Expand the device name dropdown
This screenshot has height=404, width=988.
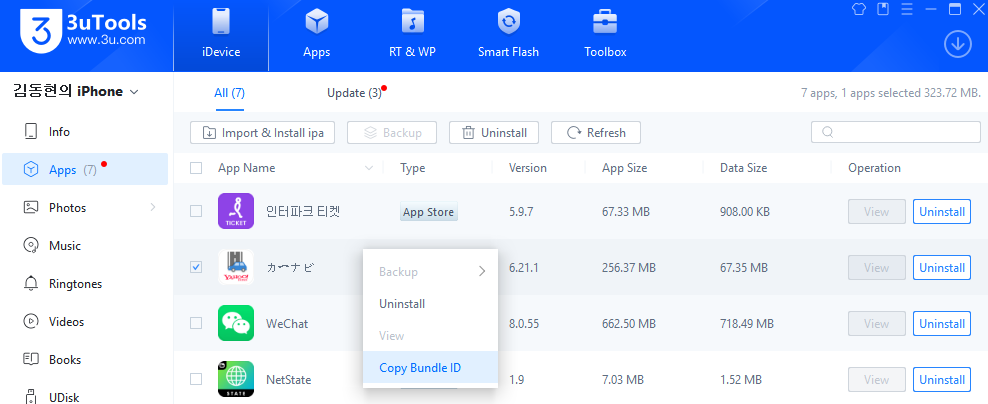coord(134,92)
